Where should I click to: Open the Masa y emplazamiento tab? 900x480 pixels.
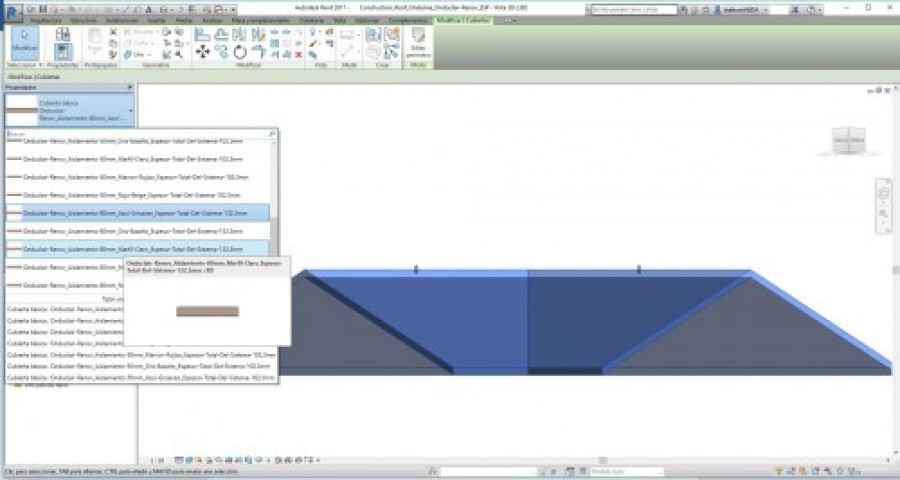point(260,21)
